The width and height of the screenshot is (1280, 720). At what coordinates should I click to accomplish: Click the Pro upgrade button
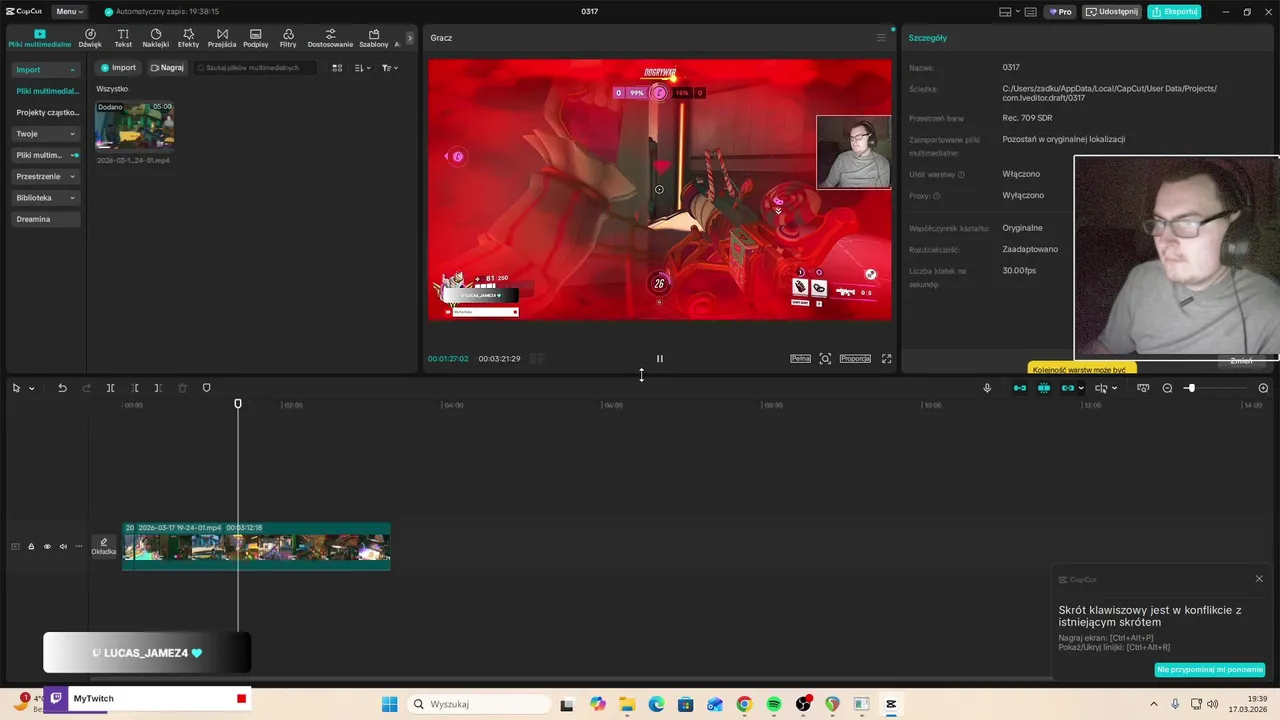coord(1060,11)
